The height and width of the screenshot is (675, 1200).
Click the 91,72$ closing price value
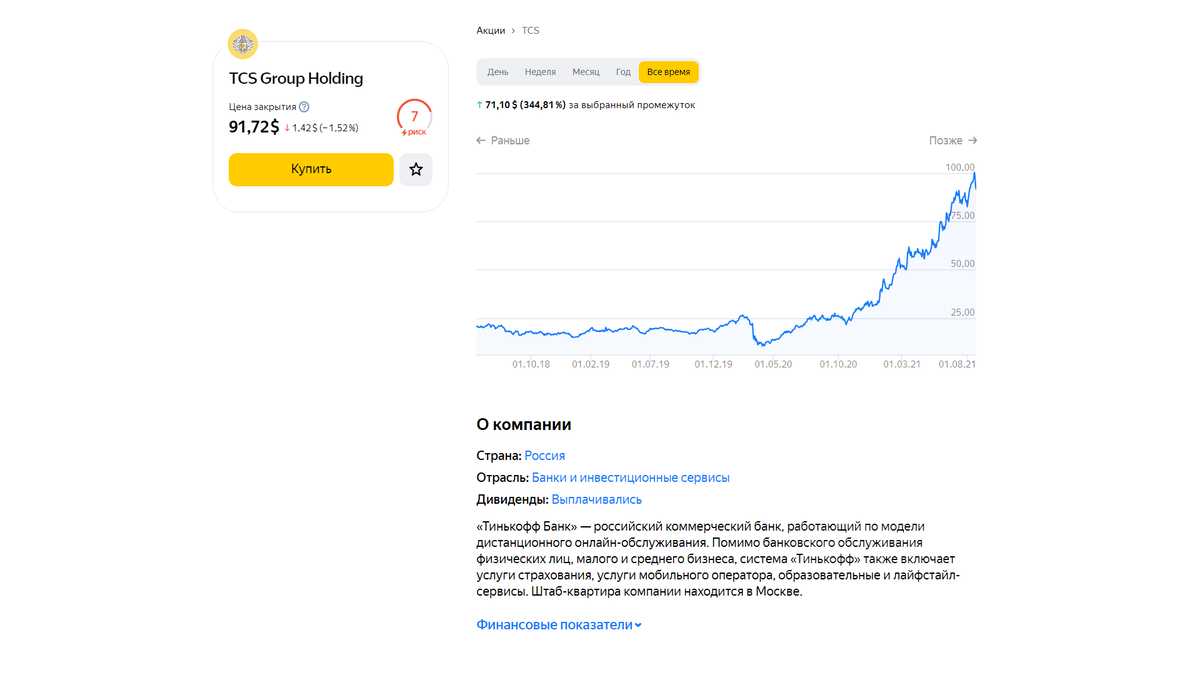[x=254, y=127]
